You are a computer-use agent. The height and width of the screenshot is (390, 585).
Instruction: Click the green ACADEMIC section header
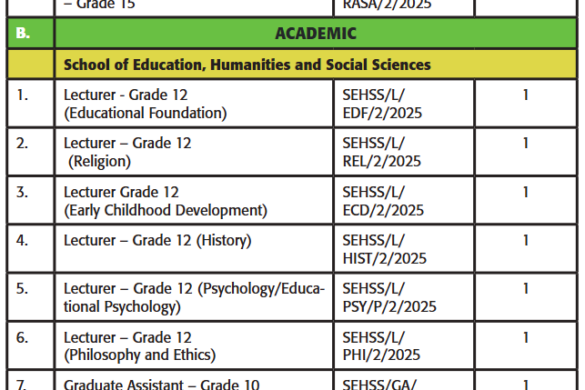pos(316,33)
